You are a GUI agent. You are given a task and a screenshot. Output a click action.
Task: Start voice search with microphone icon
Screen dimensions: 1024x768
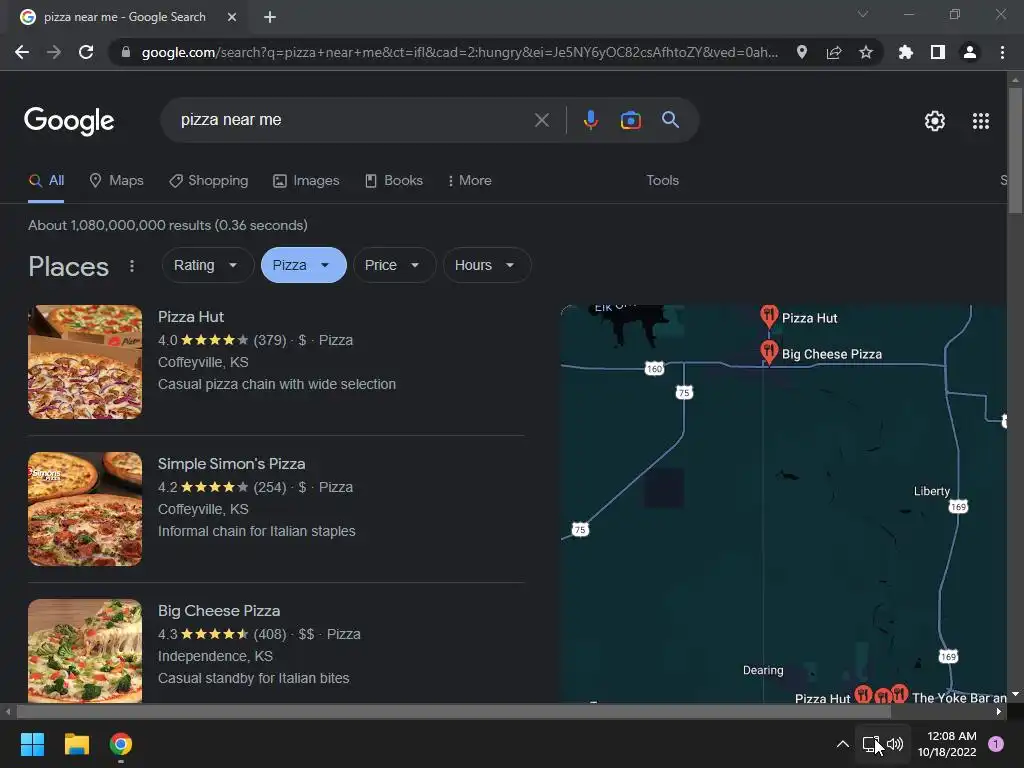tap(590, 120)
